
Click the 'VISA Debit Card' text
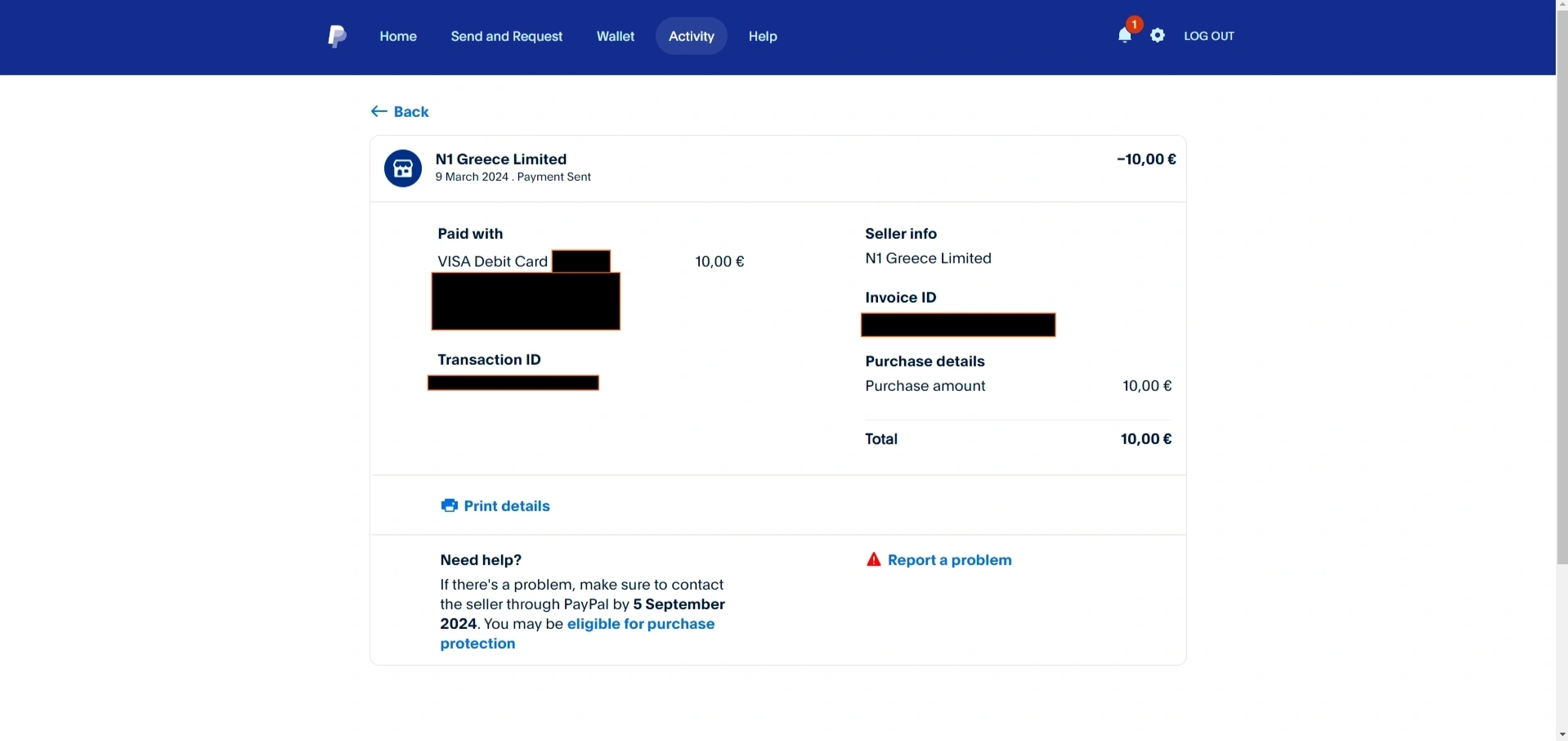coord(493,261)
